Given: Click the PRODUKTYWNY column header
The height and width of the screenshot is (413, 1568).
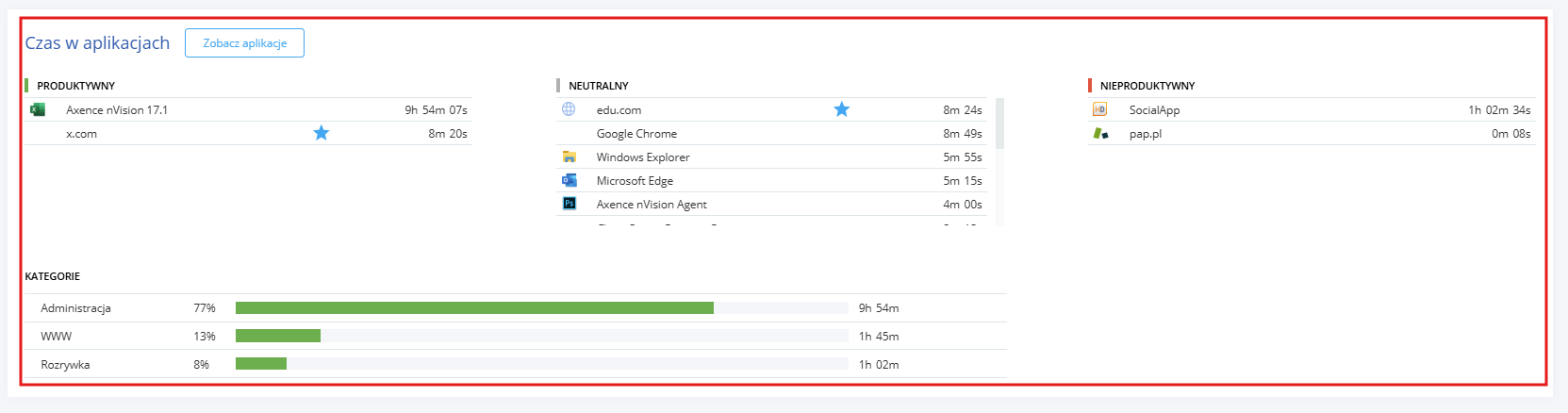Looking at the screenshot, I should point(75,86).
